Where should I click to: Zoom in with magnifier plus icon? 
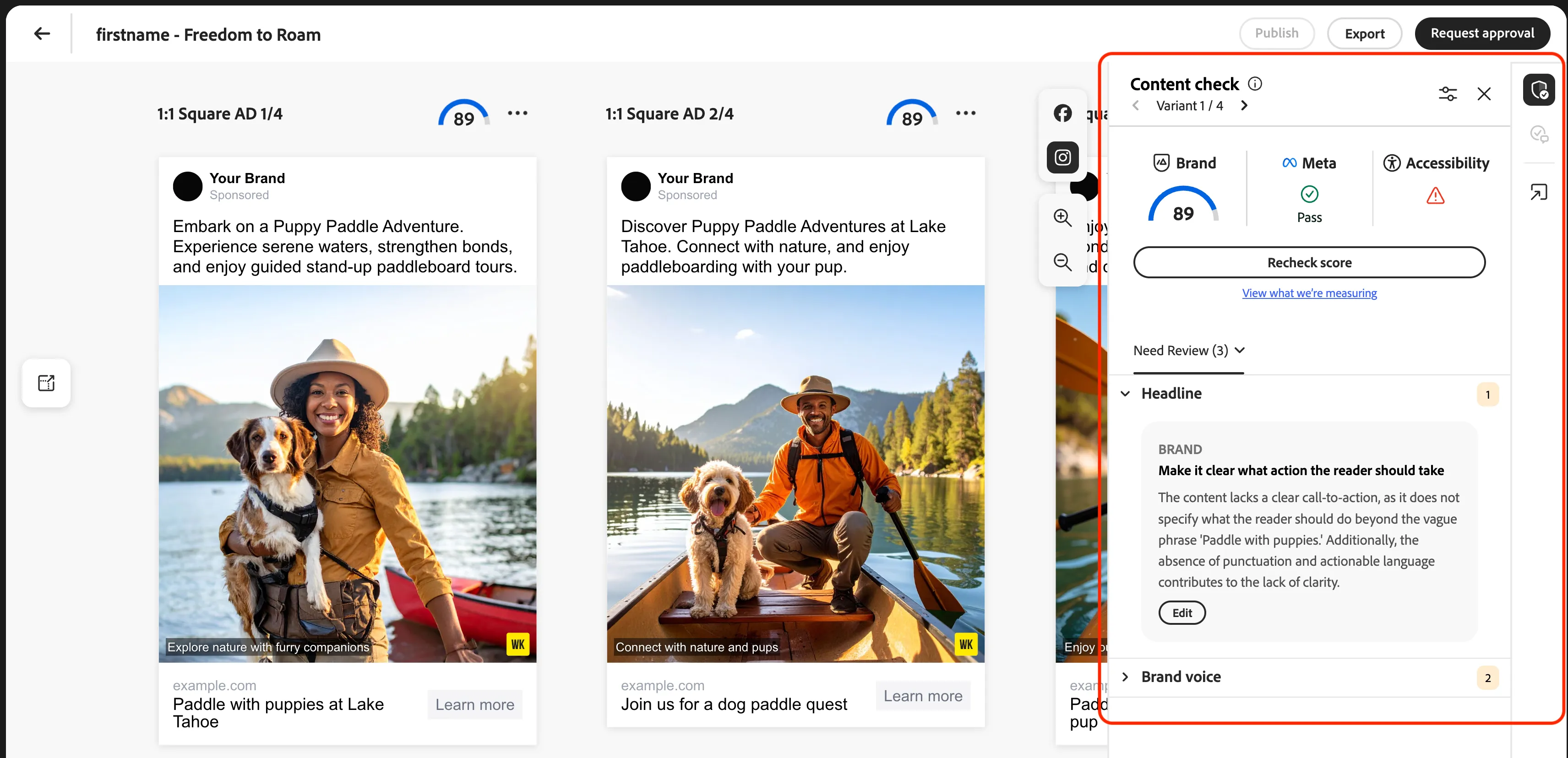tap(1063, 217)
